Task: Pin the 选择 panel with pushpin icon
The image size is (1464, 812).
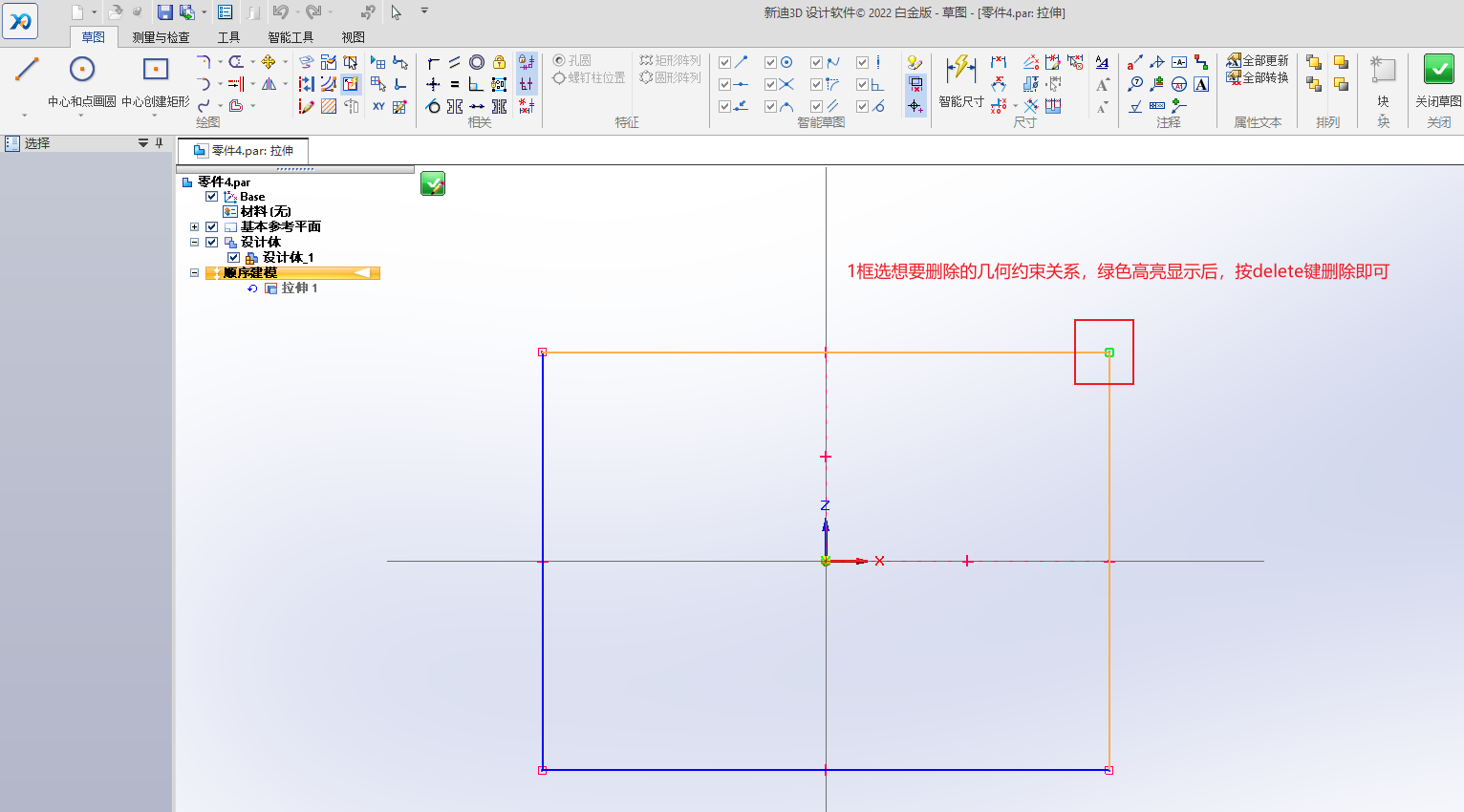Action: click(159, 143)
